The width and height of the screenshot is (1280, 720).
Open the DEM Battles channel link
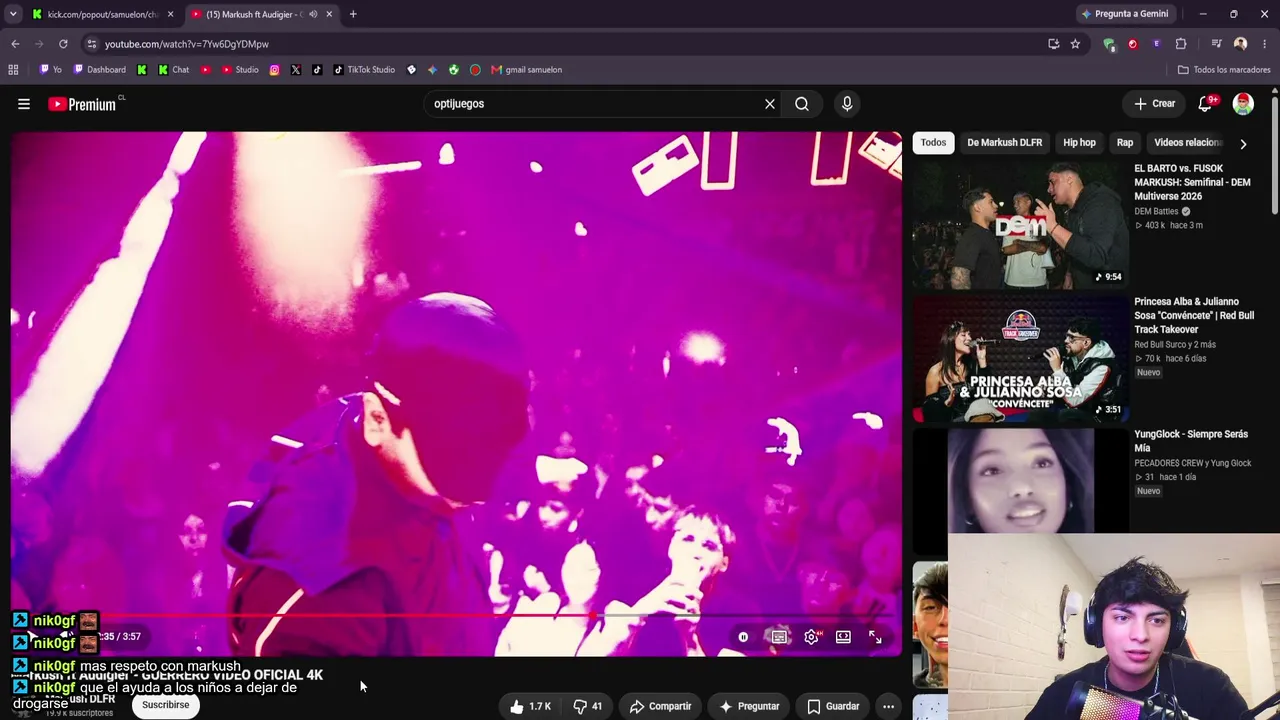coord(1156,212)
